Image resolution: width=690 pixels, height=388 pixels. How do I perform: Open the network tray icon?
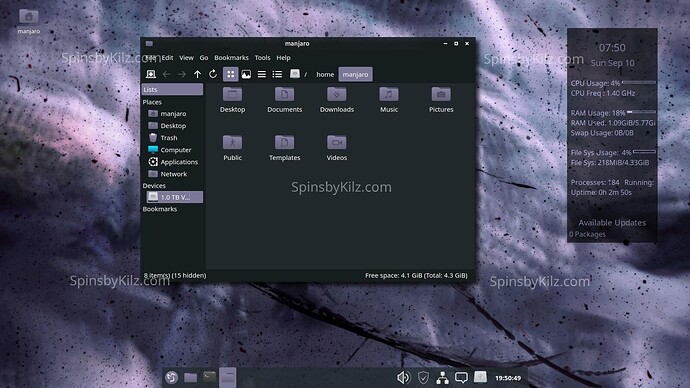click(x=442, y=377)
